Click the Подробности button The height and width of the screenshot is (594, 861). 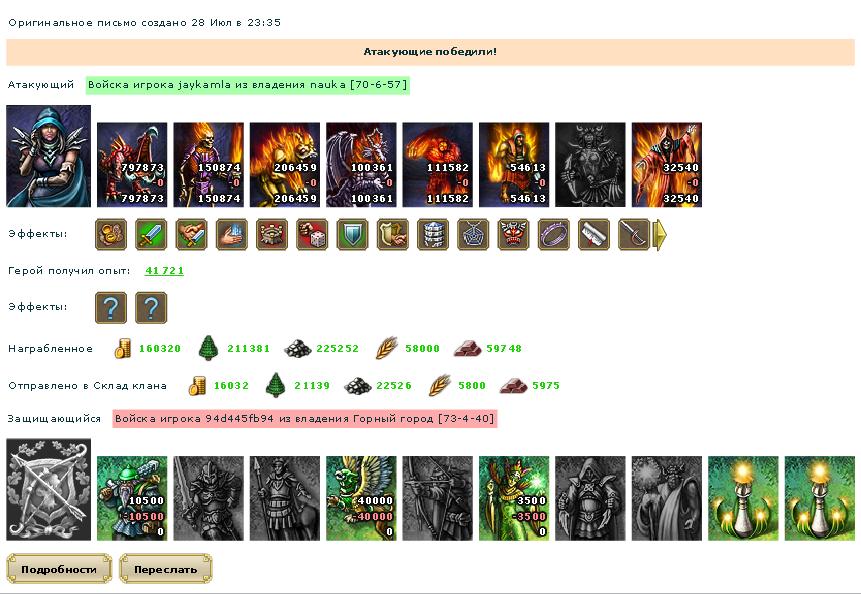(x=59, y=569)
